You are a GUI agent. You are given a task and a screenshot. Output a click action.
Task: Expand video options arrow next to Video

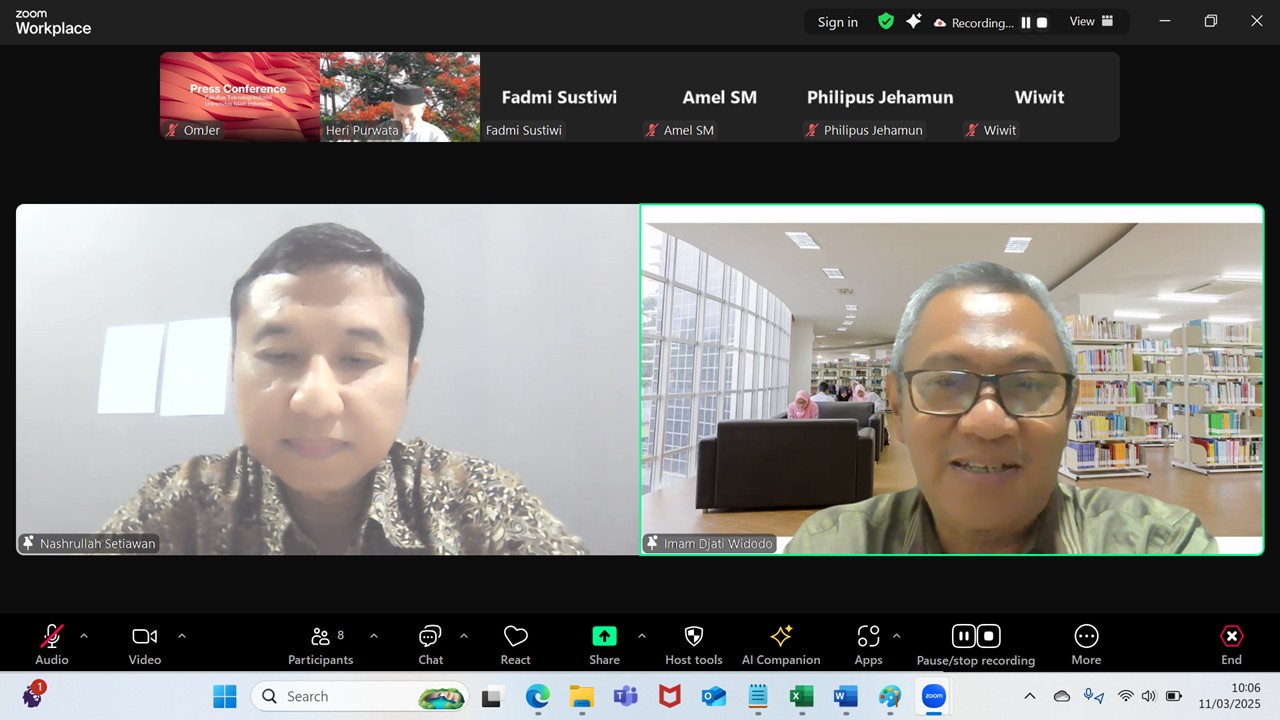point(182,636)
